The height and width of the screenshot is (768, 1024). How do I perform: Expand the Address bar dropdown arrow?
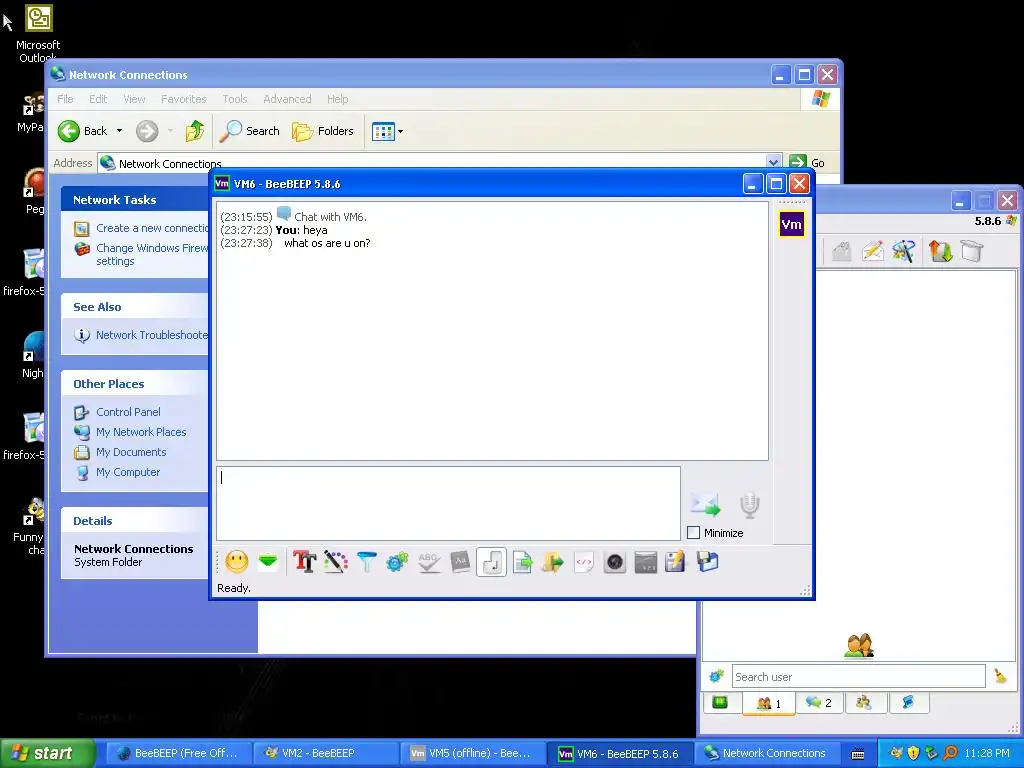(773, 162)
